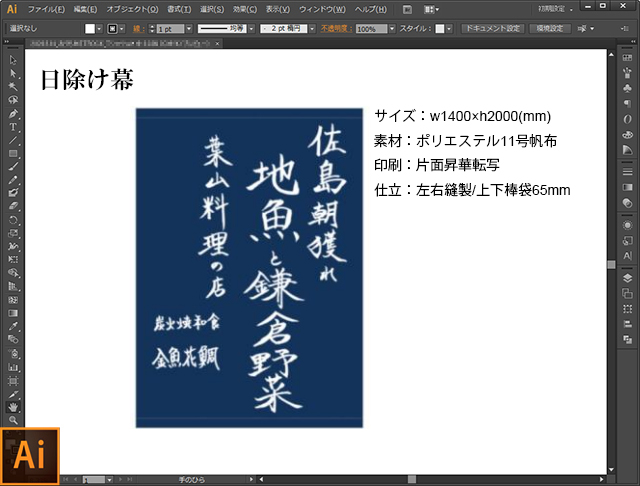Expand the opacity 100% dropdown
The image size is (640, 486).
(393, 29)
